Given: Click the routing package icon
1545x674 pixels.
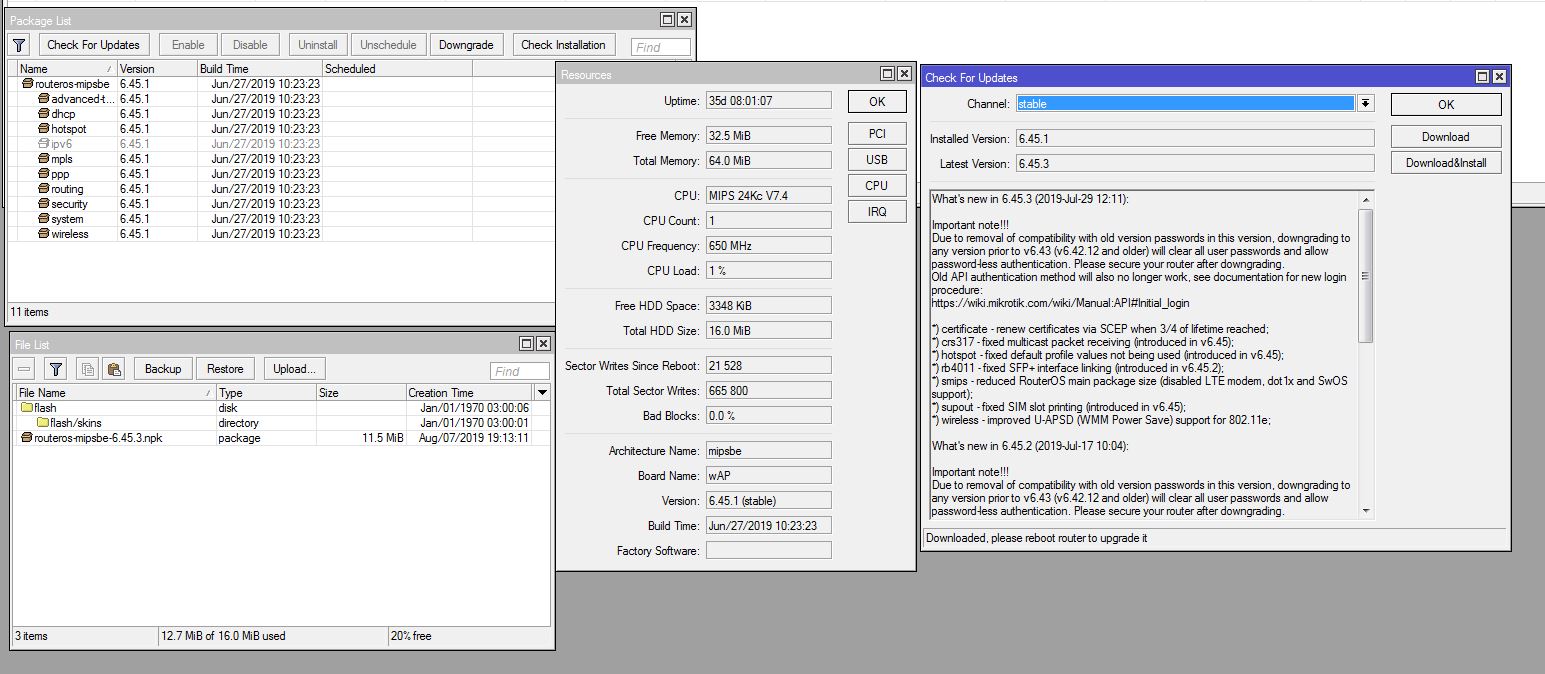Looking at the screenshot, I should click(44, 189).
